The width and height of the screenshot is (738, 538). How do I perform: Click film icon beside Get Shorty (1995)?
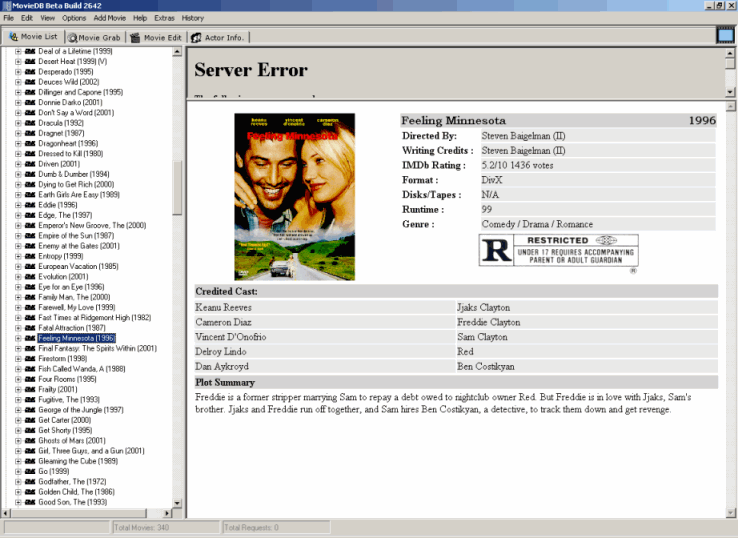click(30, 430)
